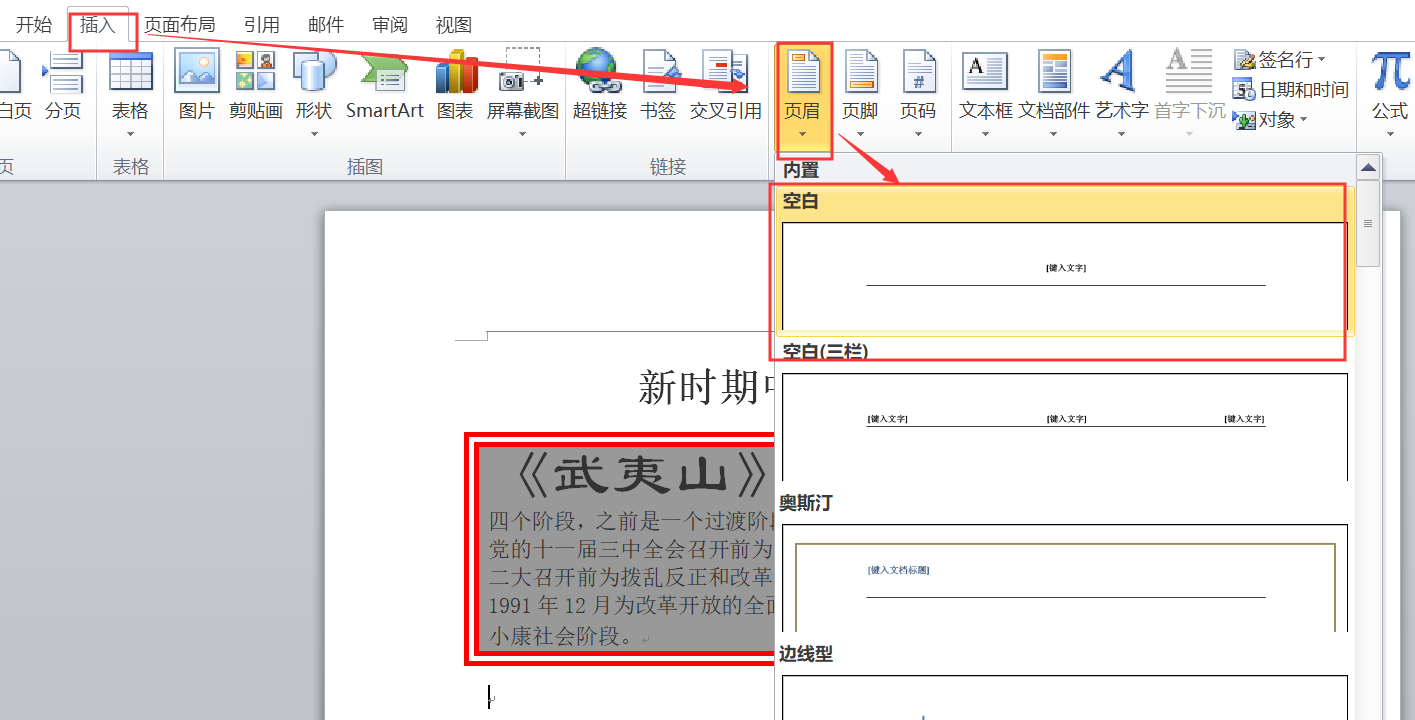Switch to the 页面布局 (Page Layout) tab
Screen dimensions: 1415x720
point(180,25)
